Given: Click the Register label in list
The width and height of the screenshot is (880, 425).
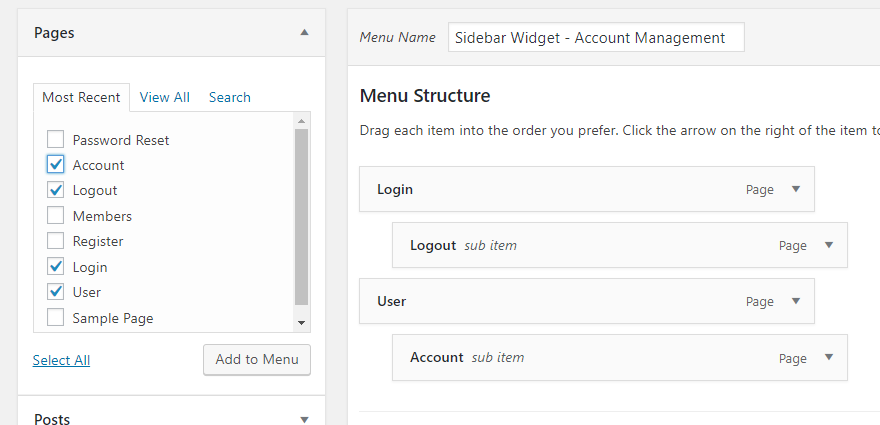Looking at the screenshot, I should click(98, 241).
